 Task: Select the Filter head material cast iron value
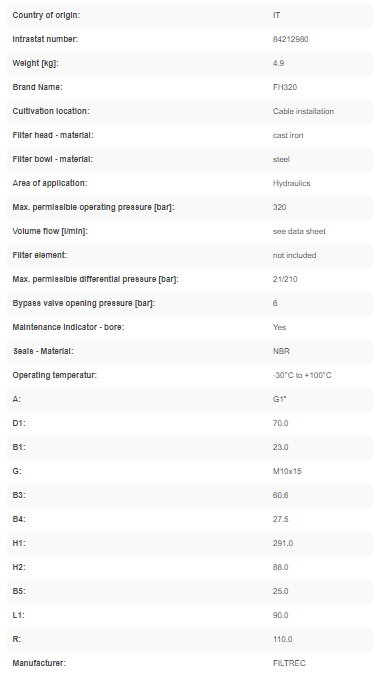[288, 135]
